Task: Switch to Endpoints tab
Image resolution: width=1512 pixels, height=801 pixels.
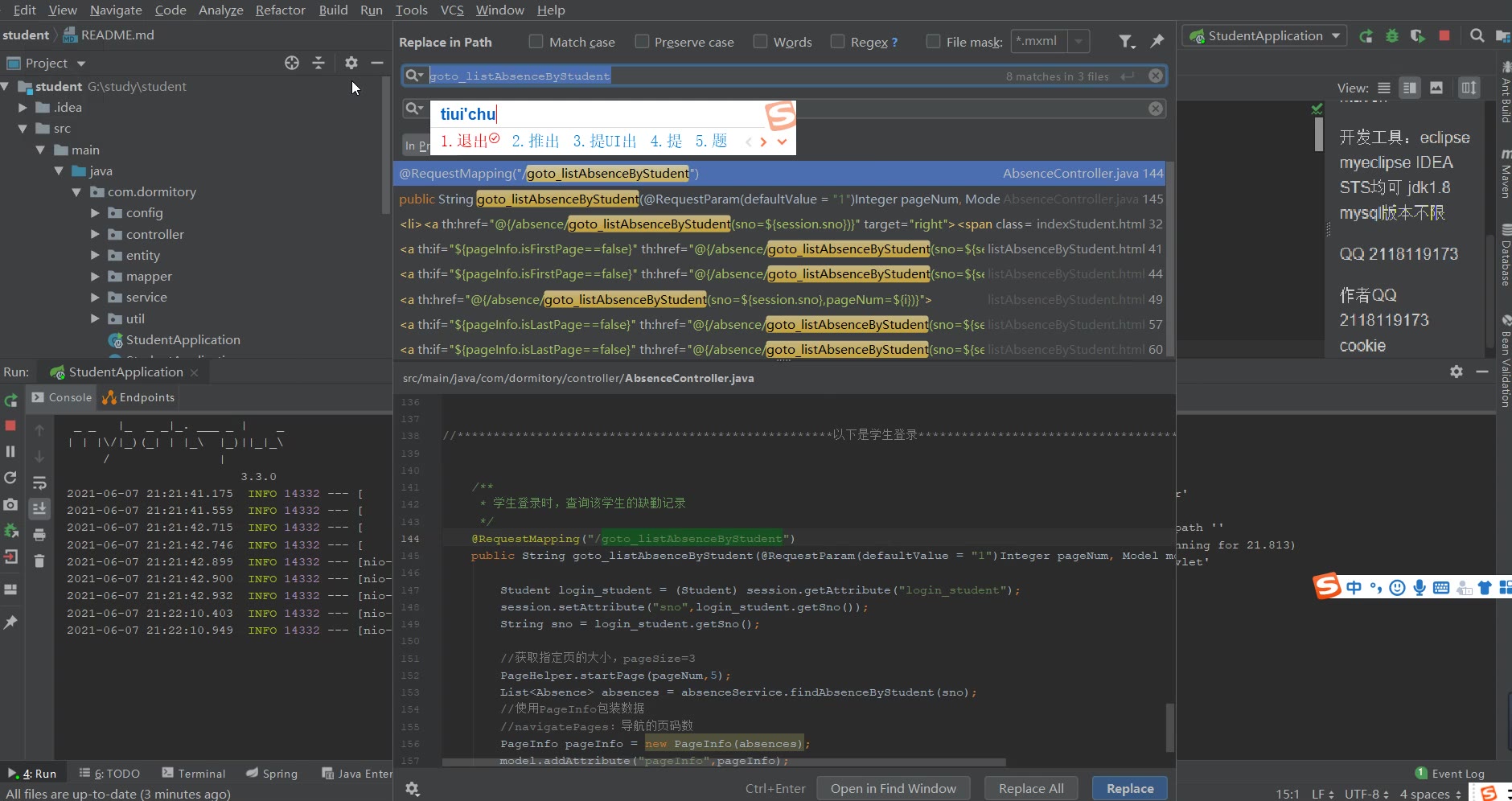Action: (138, 397)
